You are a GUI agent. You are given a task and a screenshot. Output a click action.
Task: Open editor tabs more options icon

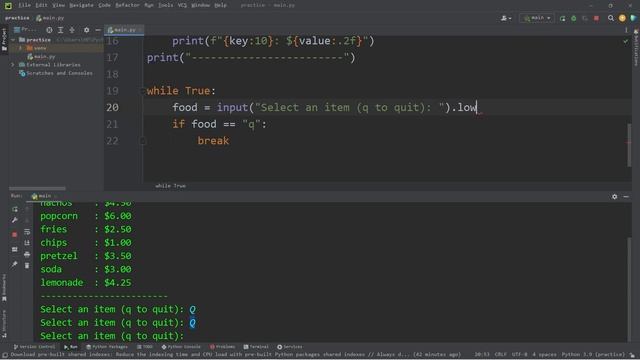pyautogui.click(x=626, y=30)
